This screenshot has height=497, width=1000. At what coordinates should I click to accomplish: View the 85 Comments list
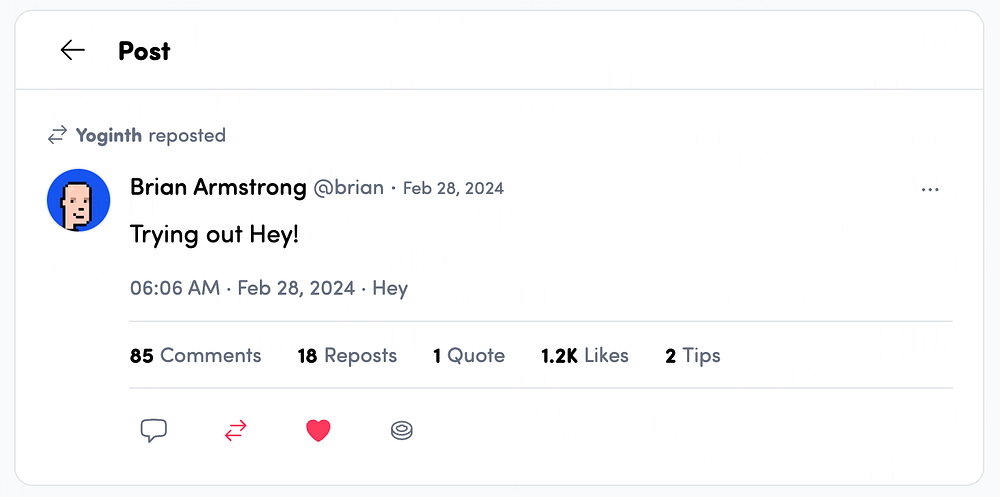click(195, 355)
